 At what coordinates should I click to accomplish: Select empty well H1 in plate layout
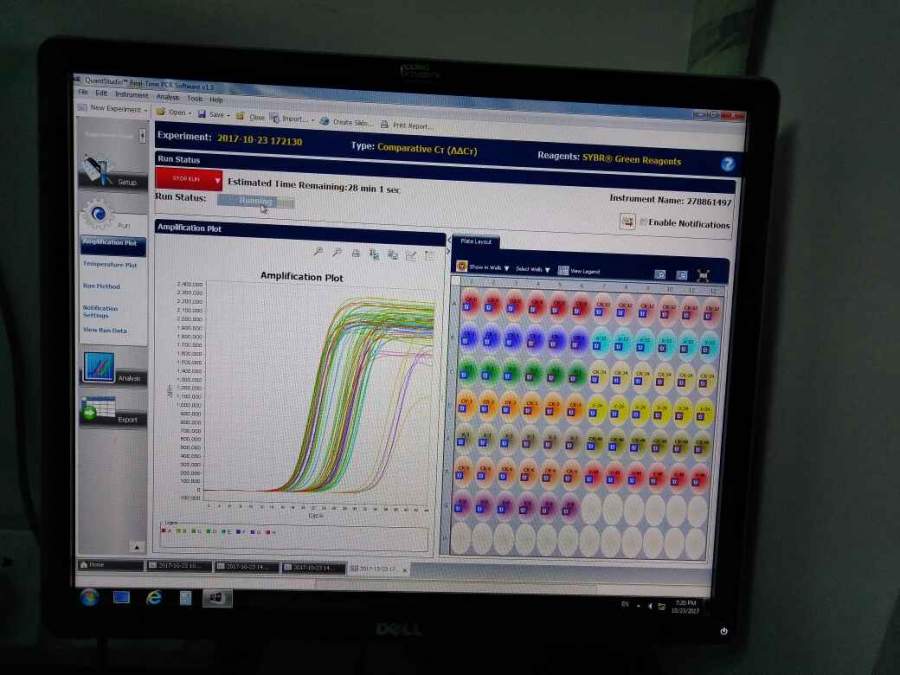coord(460,538)
